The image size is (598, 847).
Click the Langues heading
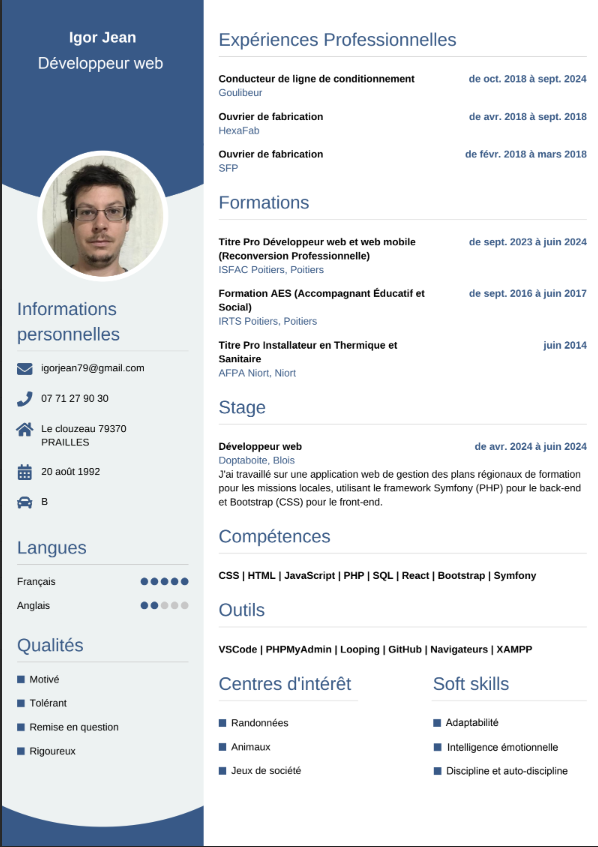tap(51, 548)
